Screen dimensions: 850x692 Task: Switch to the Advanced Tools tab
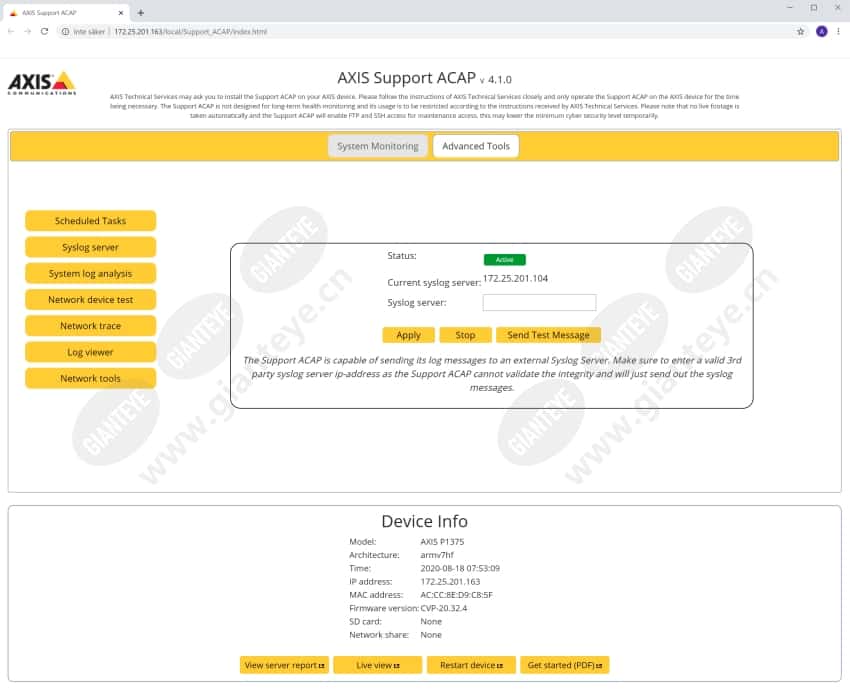[x=476, y=146]
